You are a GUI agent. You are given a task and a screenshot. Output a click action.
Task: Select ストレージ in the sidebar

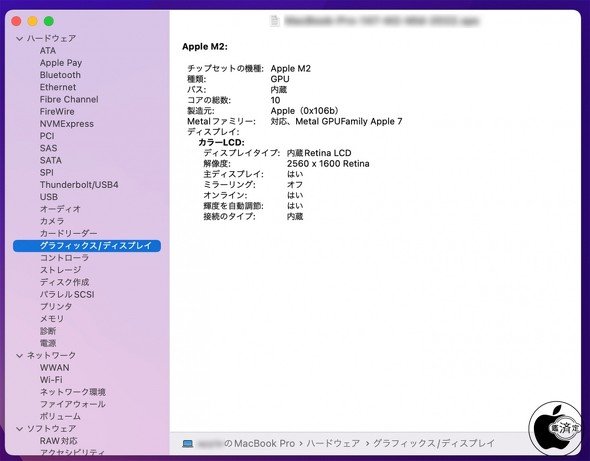pyautogui.click(x=60, y=270)
